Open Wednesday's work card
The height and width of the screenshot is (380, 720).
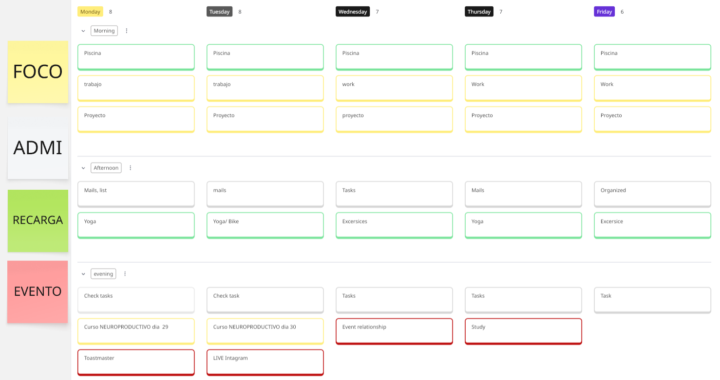click(394, 88)
